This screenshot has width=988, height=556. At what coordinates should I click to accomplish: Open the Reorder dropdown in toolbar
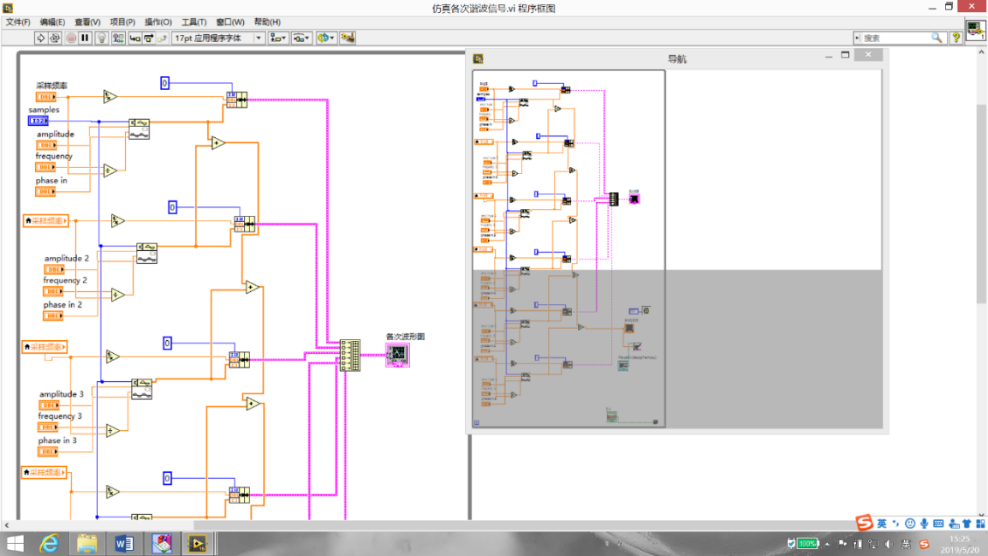tap(326, 38)
